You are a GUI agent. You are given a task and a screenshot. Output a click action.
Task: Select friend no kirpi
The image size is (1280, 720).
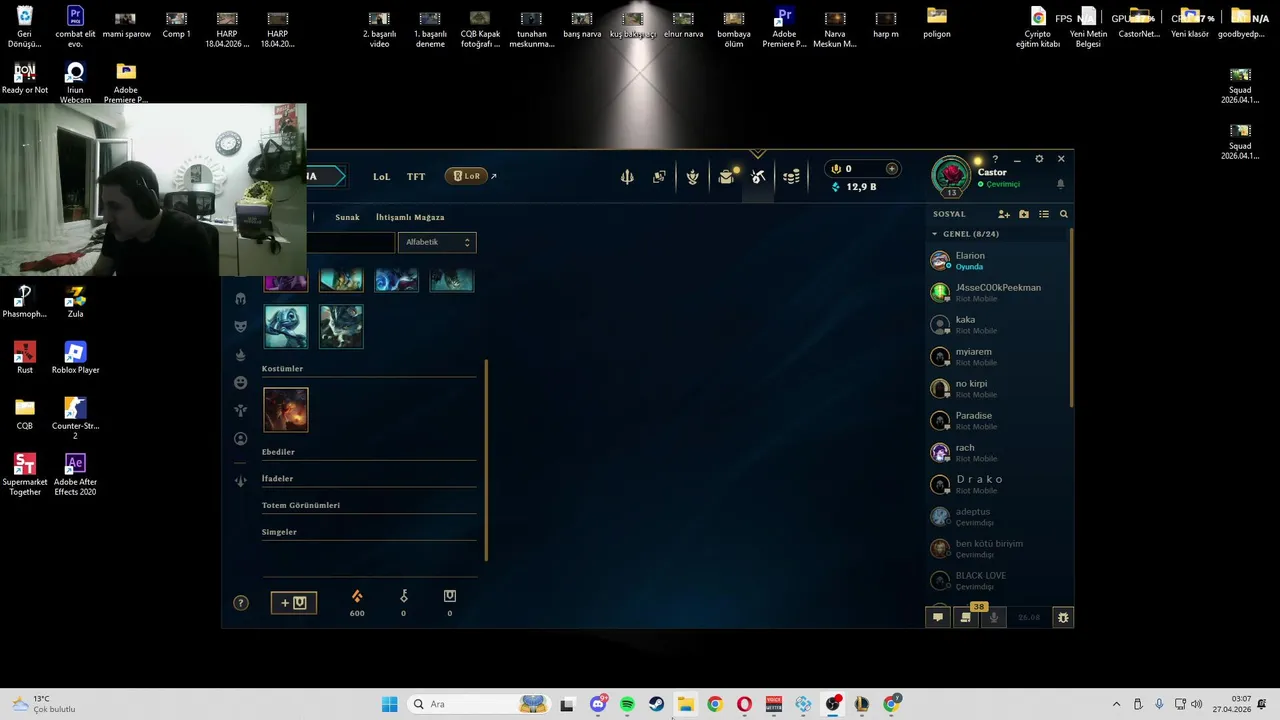tap(998, 389)
